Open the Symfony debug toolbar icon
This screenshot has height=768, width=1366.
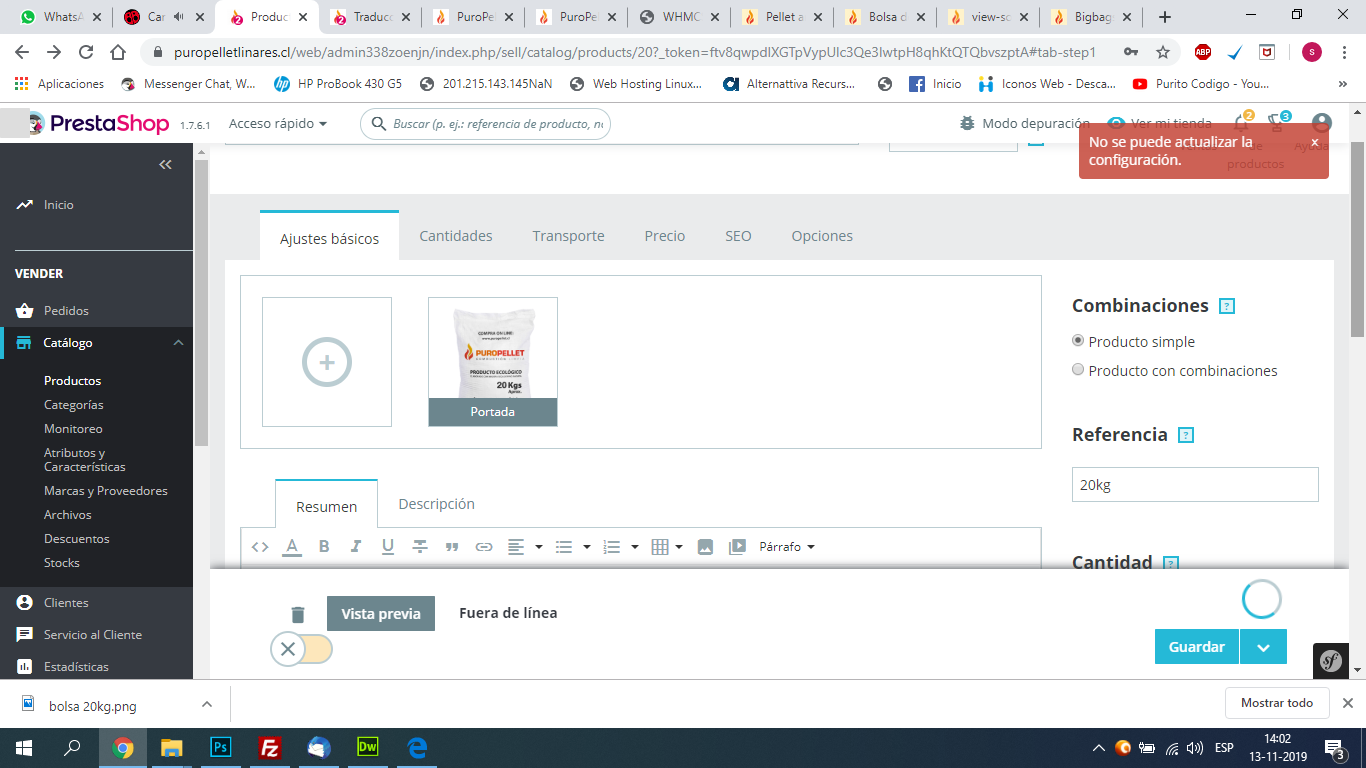tap(1331, 660)
